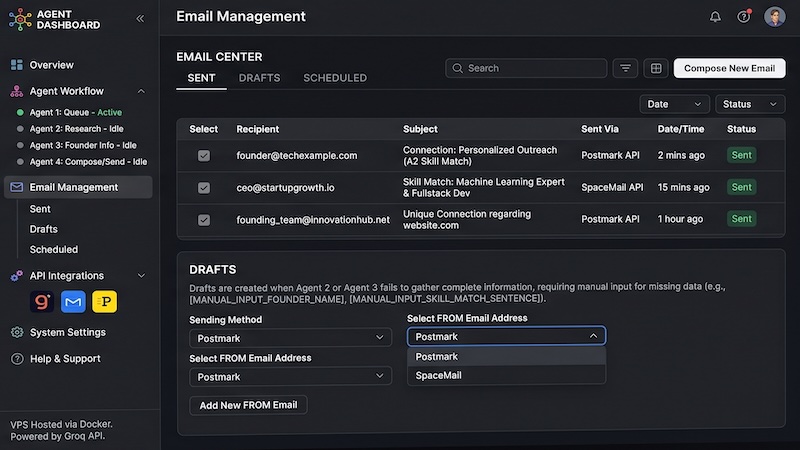
Task: Open the blue mail API integration icon
Action: pos(73,302)
